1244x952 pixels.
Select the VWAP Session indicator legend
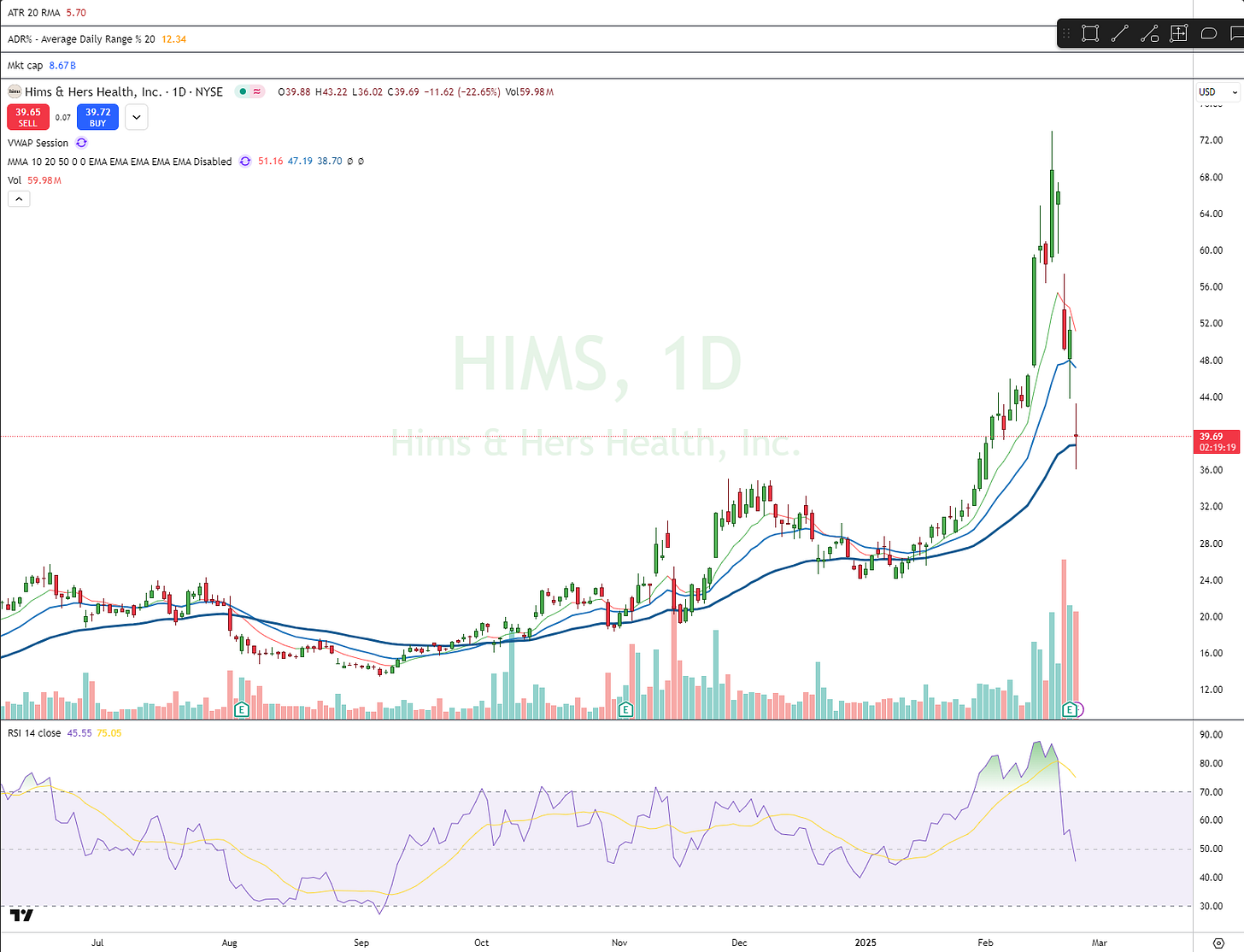[38, 143]
